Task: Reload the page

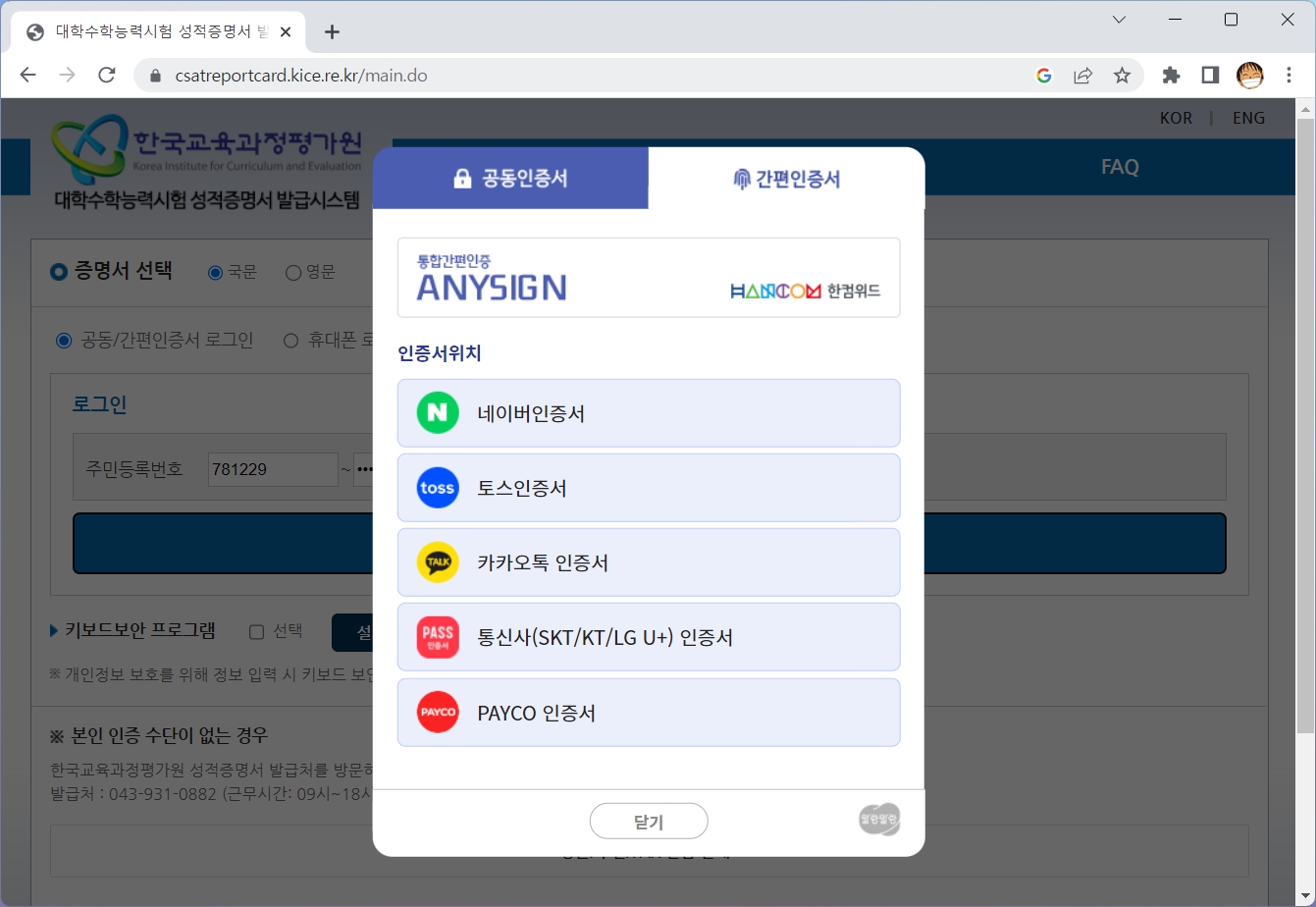Action: (107, 76)
